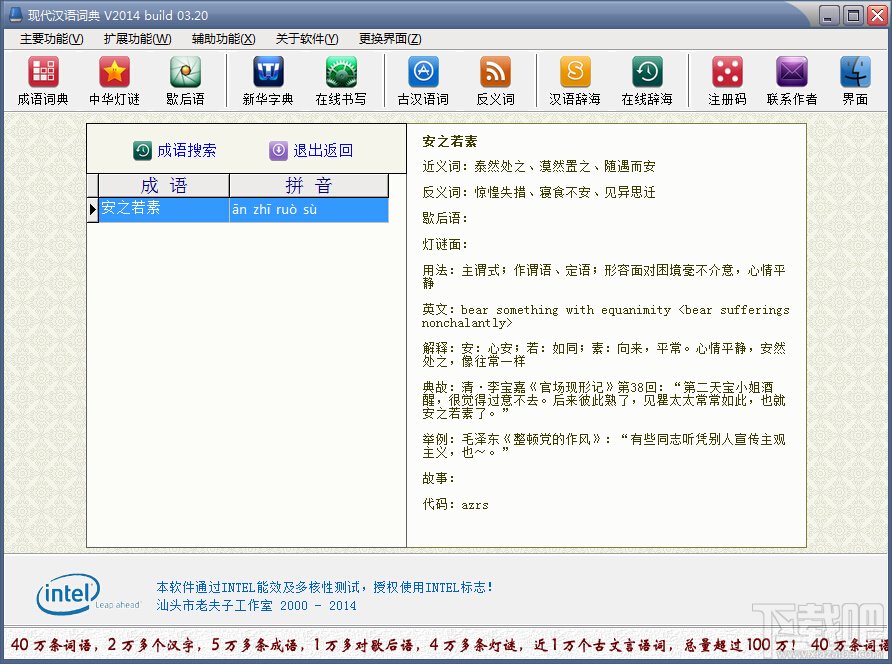The width and height of the screenshot is (892, 664).
Task: Minimize the 现代汉语词典 window
Action: pyautogui.click(x=829, y=15)
